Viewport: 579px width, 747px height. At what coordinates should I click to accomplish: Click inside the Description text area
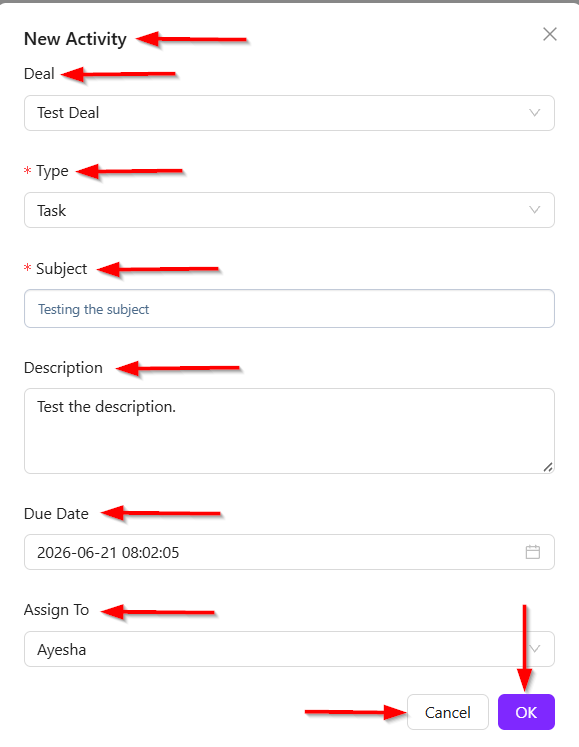click(x=289, y=431)
